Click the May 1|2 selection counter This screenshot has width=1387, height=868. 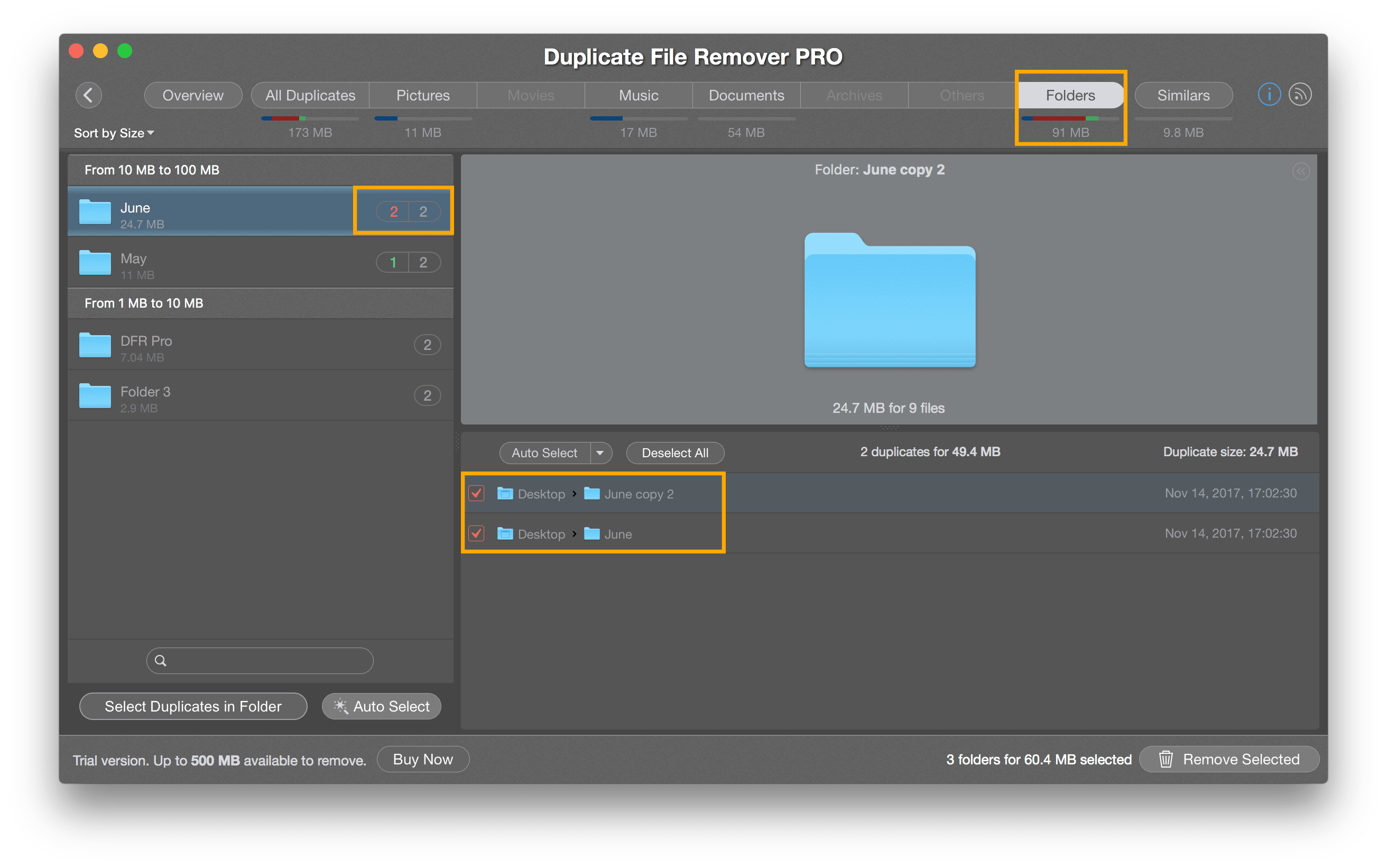click(x=409, y=262)
